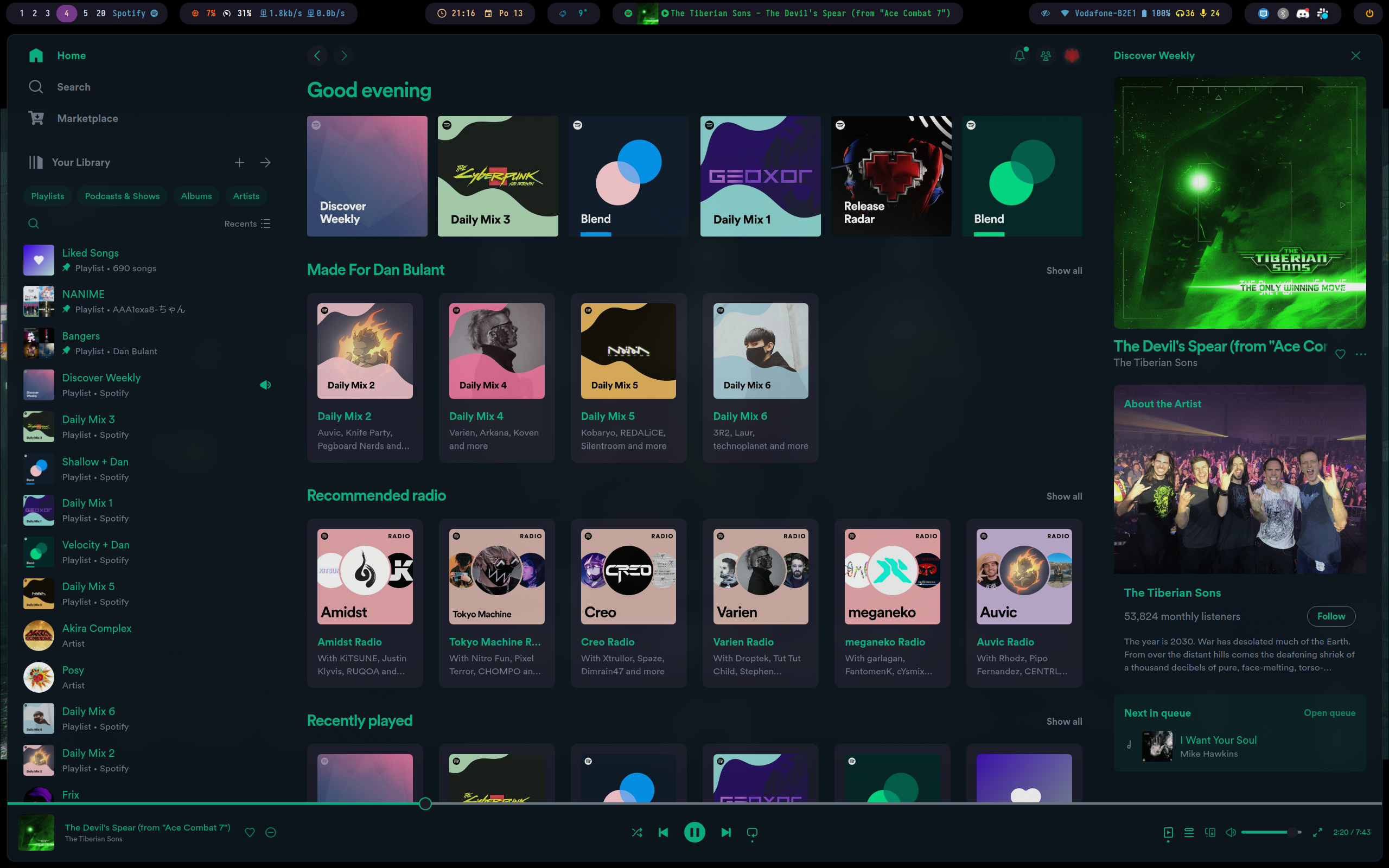Seek on the song progress bar
This screenshot has height=868, width=1389.
coord(694,803)
